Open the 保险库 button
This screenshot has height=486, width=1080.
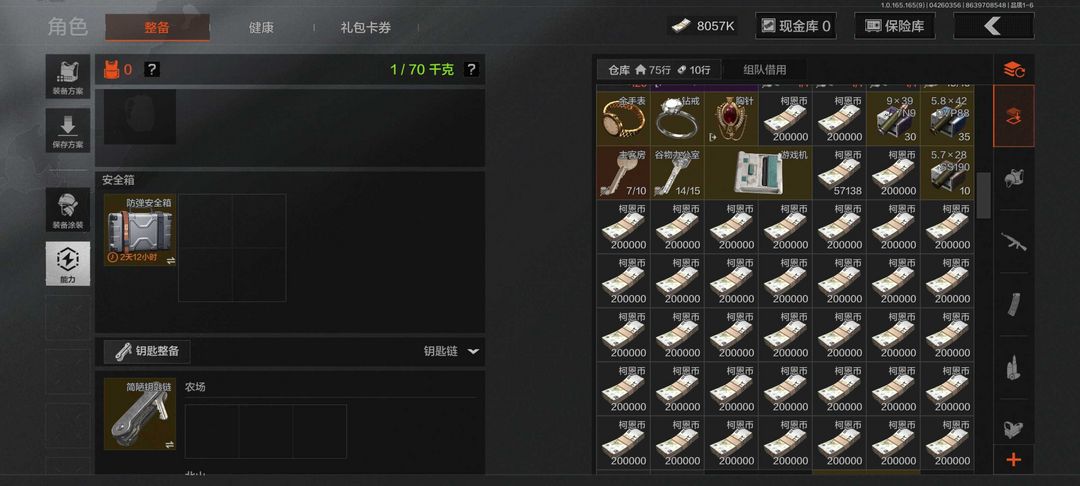point(895,27)
